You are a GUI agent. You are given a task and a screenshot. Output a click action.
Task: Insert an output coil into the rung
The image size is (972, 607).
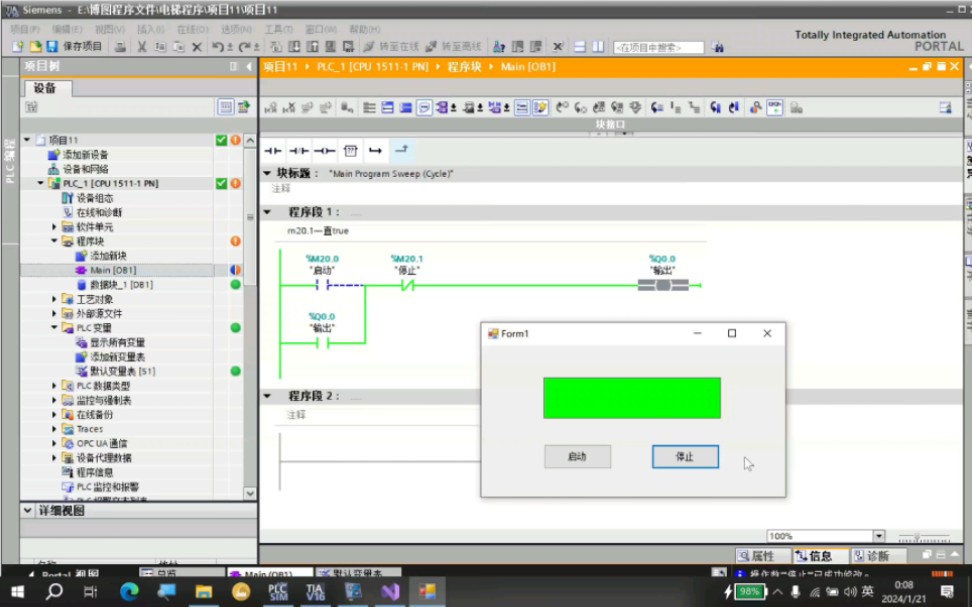click(x=323, y=150)
